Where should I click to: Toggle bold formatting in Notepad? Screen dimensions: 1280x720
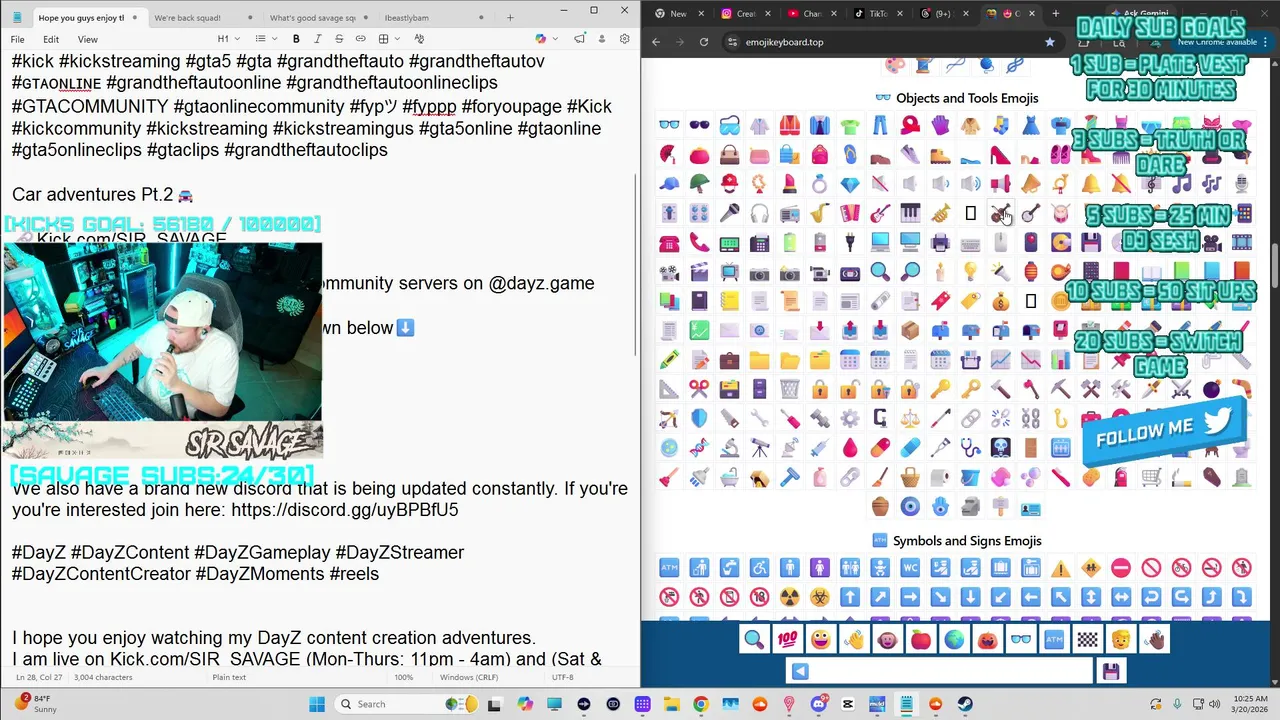[296, 38]
